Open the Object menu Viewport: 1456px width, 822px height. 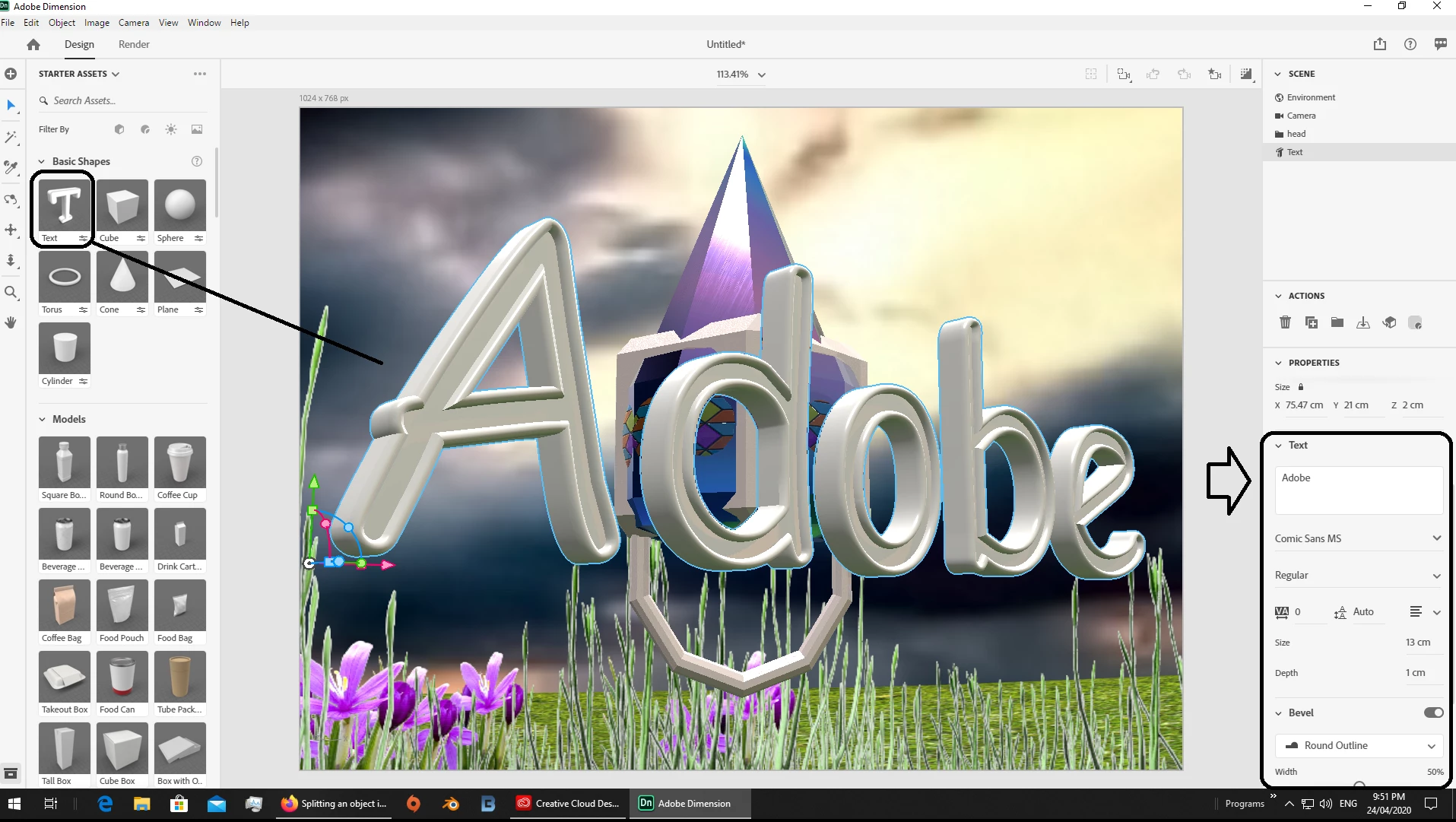coord(62,23)
